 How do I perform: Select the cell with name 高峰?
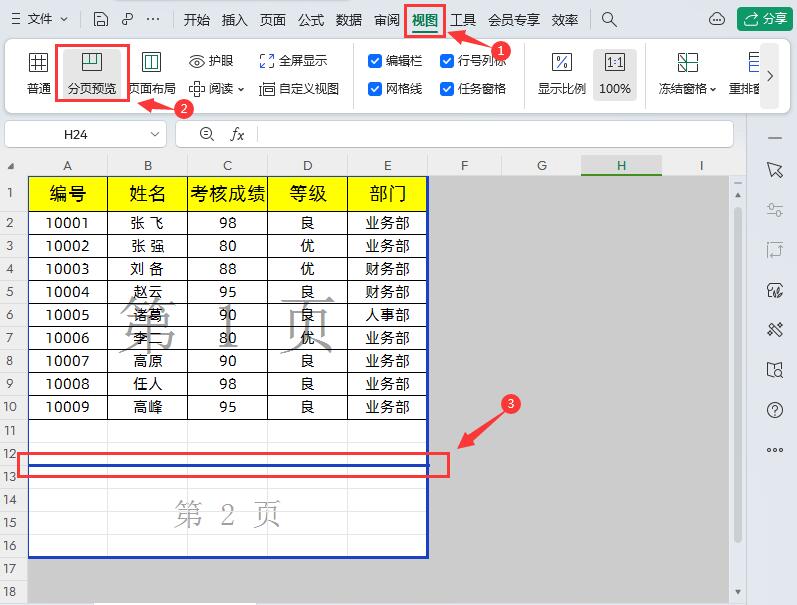[x=147, y=407]
